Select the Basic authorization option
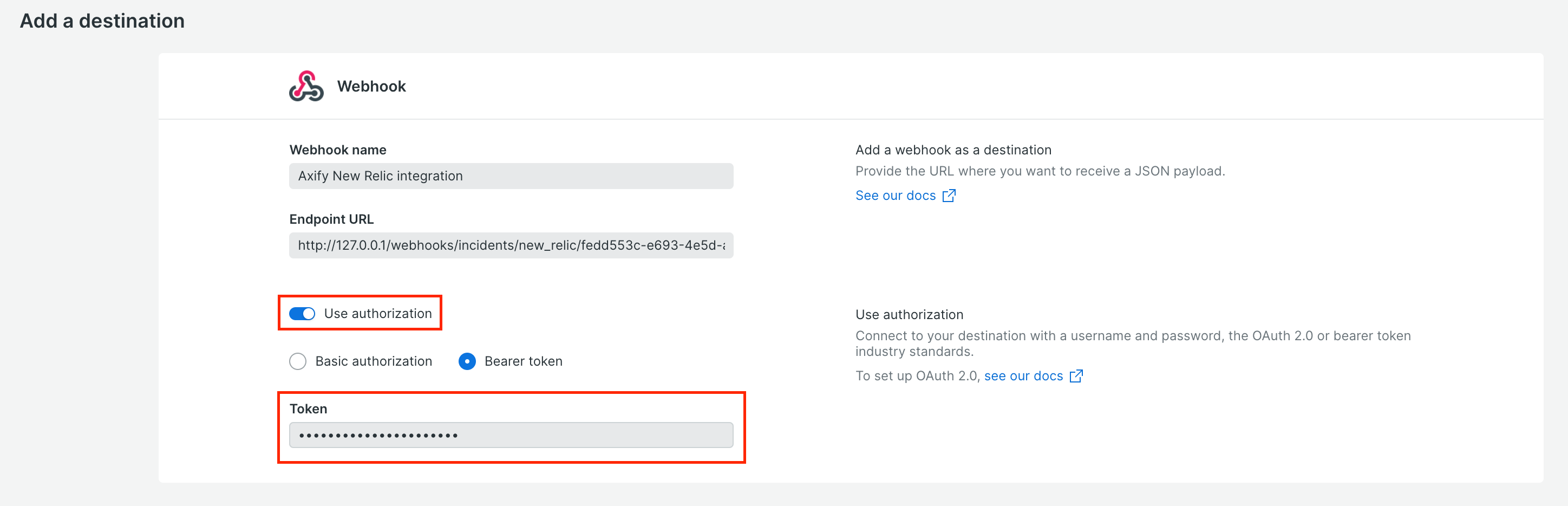 click(298, 360)
